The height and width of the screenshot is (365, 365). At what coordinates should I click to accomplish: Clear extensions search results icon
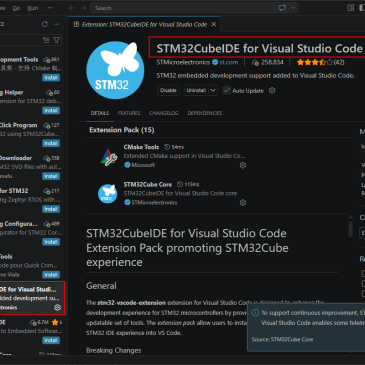(46, 40)
